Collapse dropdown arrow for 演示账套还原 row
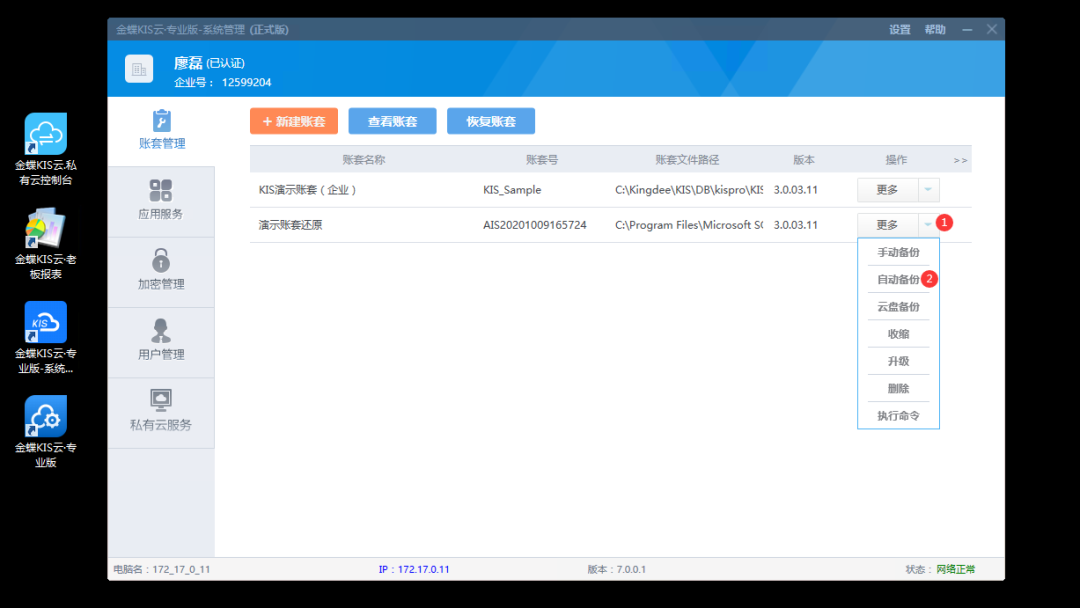The width and height of the screenshot is (1080, 608). [x=928, y=225]
